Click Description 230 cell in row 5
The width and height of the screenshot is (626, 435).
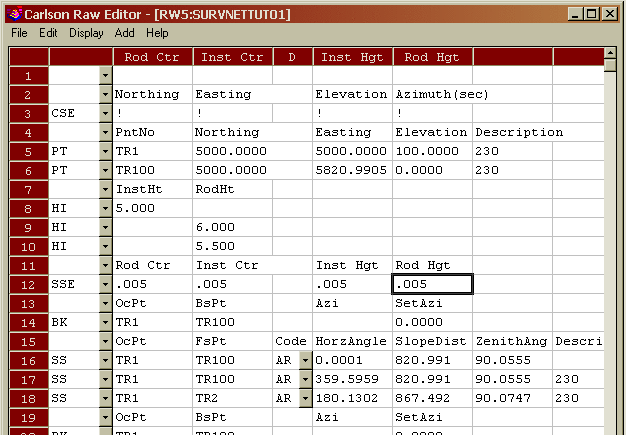click(513, 152)
